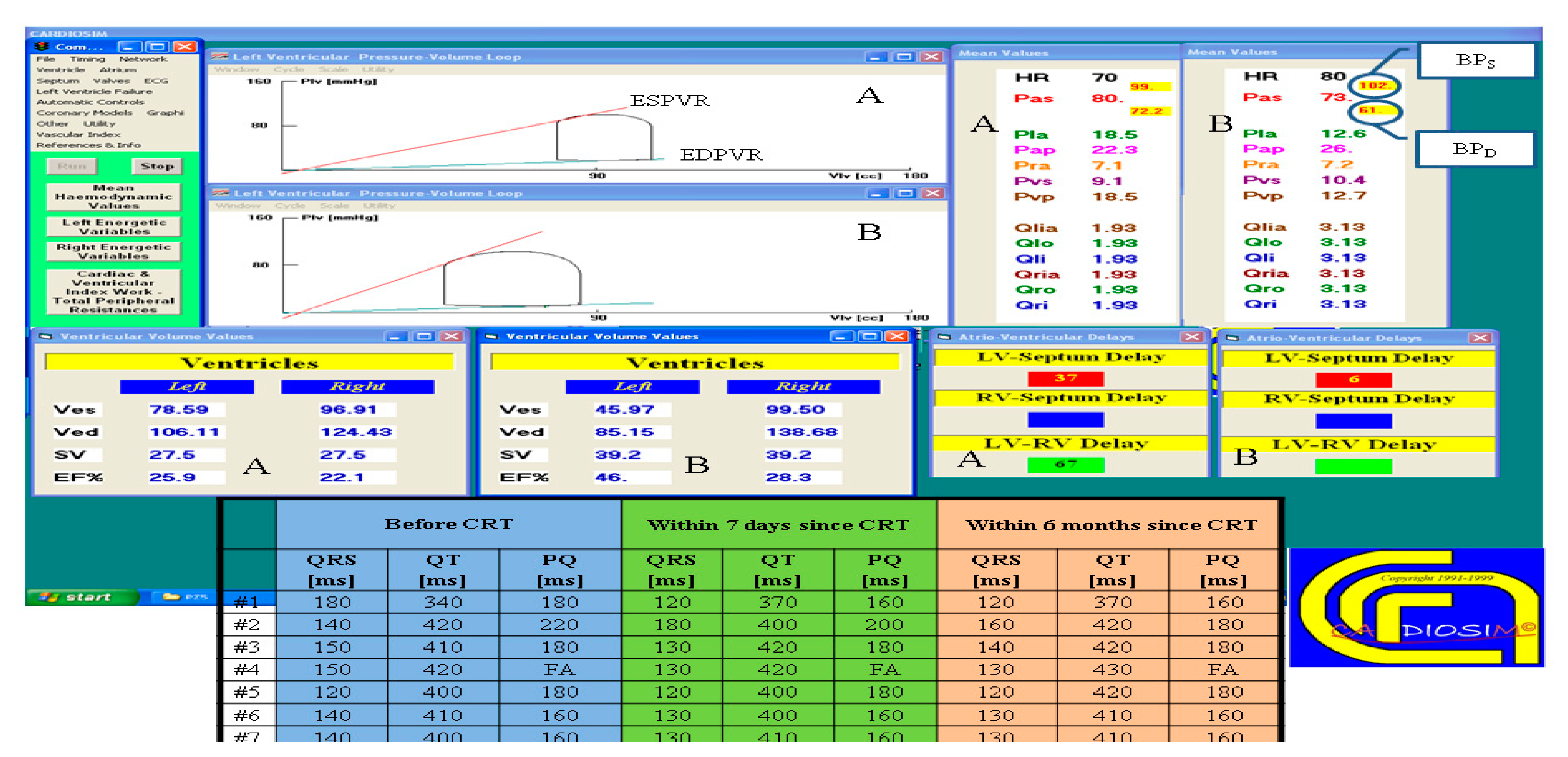Screen dimensions: 1568x757
Task: Click the traffic-light icon in the command window title
Action: 41,46
